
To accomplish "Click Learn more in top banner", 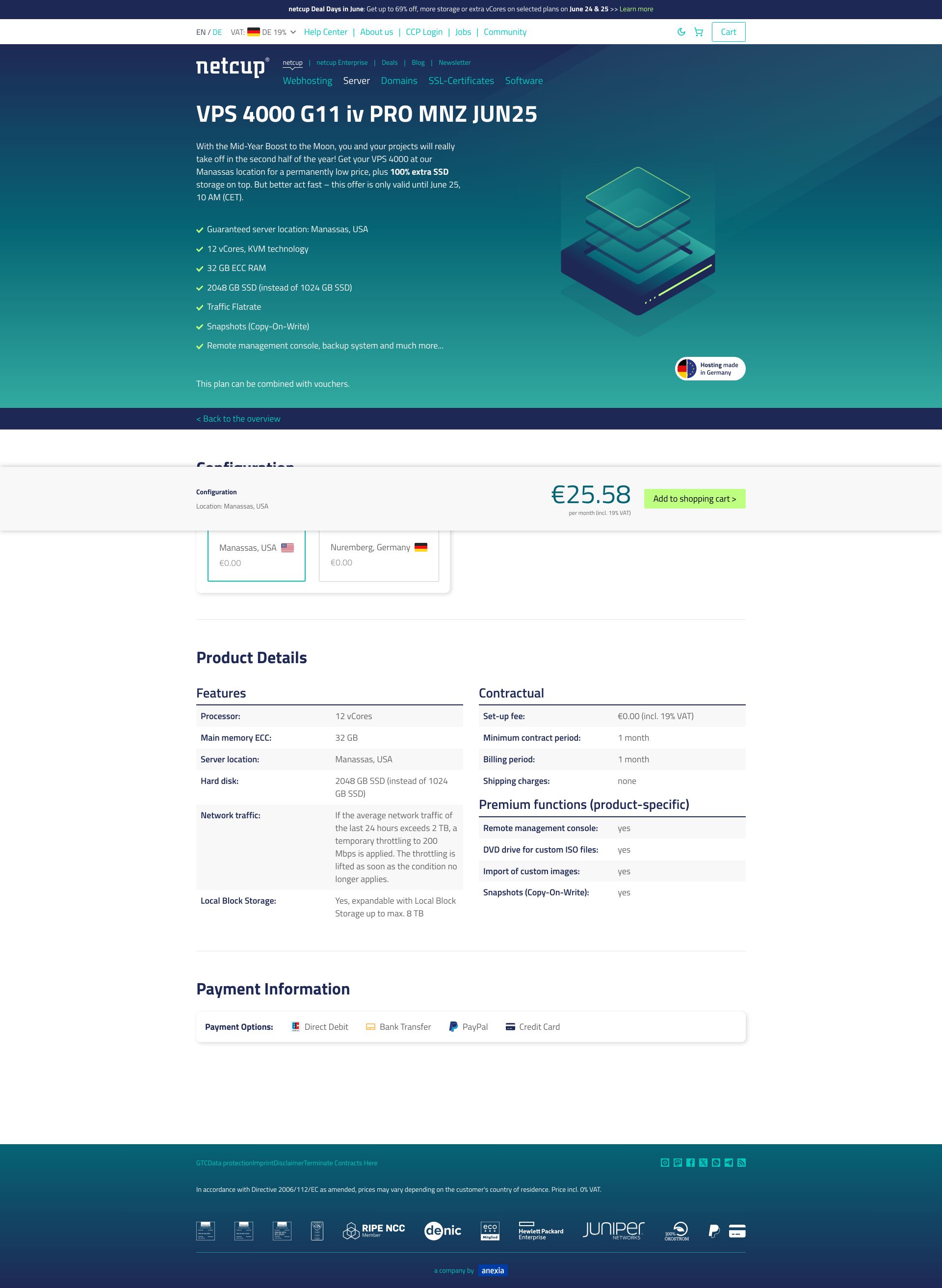I will coord(636,9).
